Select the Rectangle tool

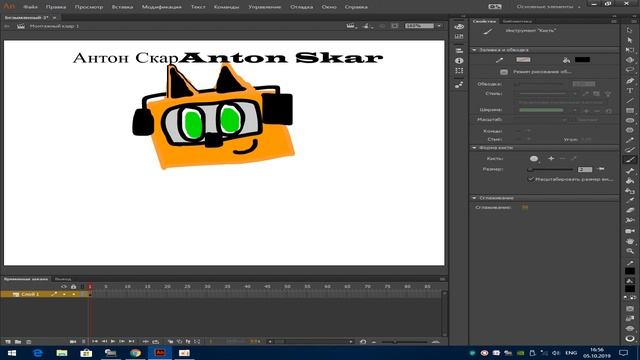click(629, 110)
